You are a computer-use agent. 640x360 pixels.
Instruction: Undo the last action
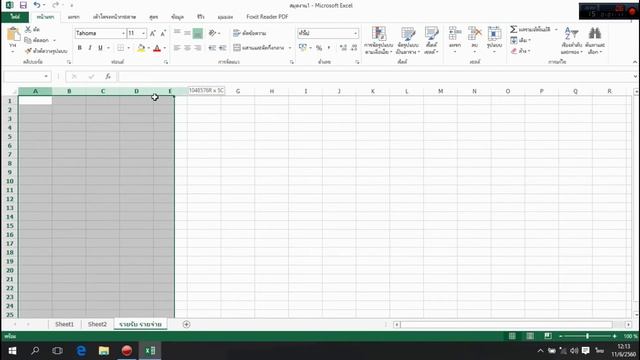click(x=37, y=5)
